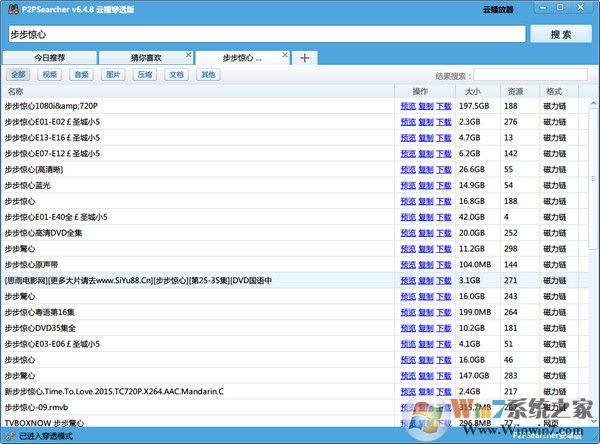Open a new tab with plus icon

pos(304,57)
